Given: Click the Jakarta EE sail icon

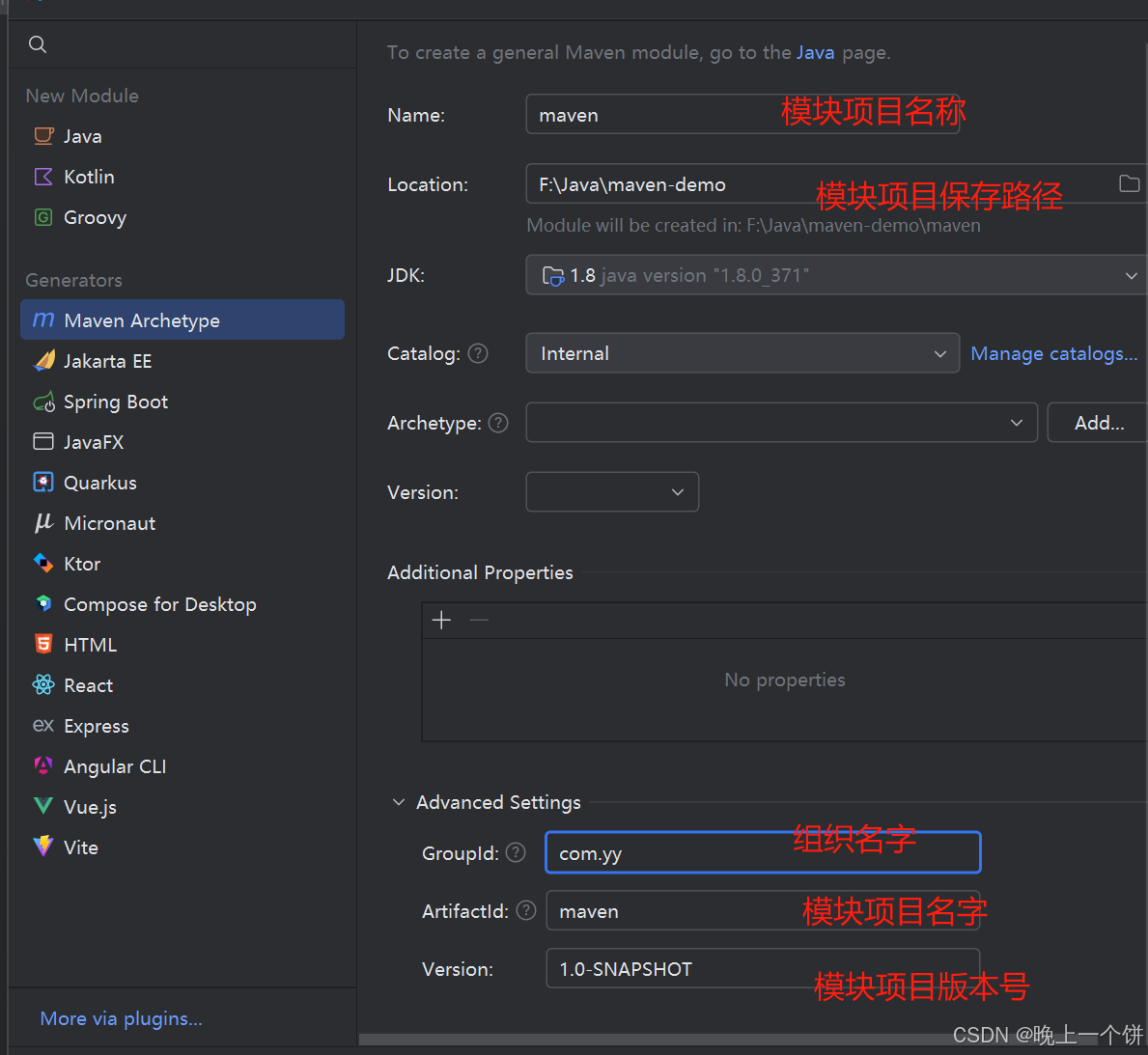Looking at the screenshot, I should click(x=43, y=360).
